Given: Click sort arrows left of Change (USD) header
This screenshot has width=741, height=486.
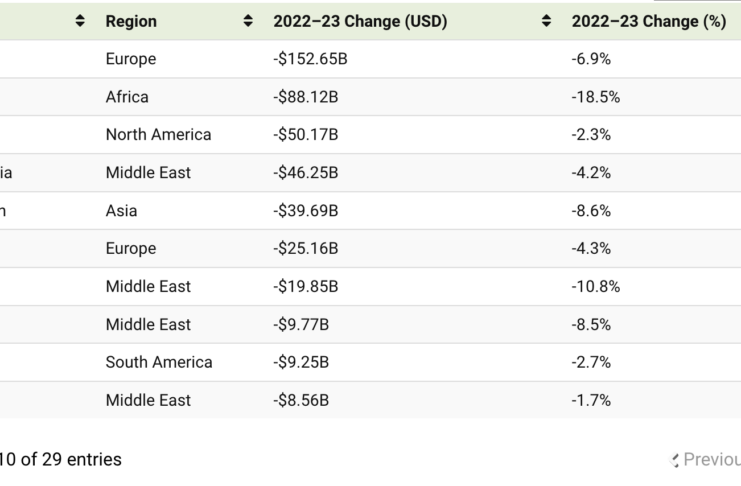Looking at the screenshot, I should click(248, 21).
